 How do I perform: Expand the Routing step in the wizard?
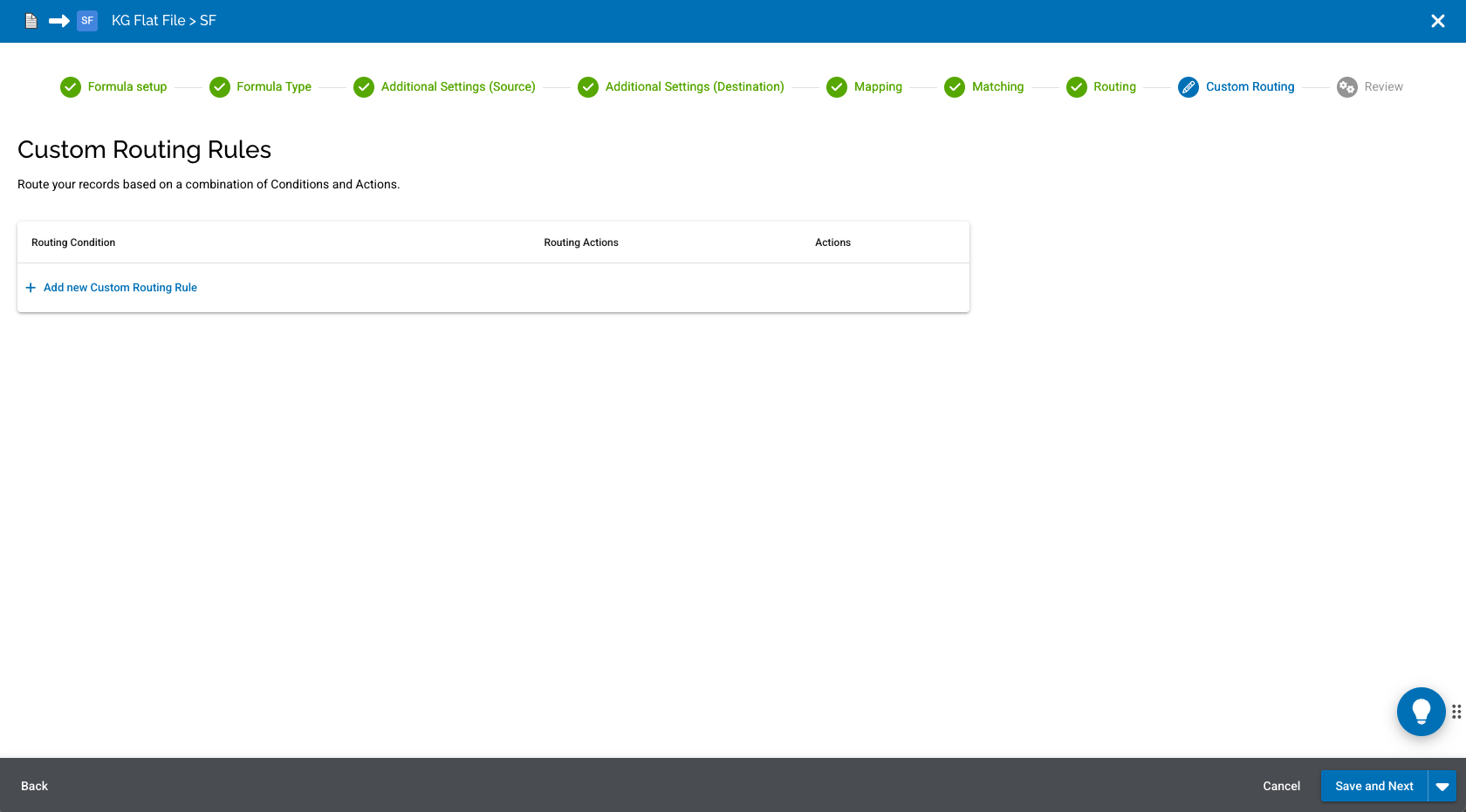(x=1076, y=86)
